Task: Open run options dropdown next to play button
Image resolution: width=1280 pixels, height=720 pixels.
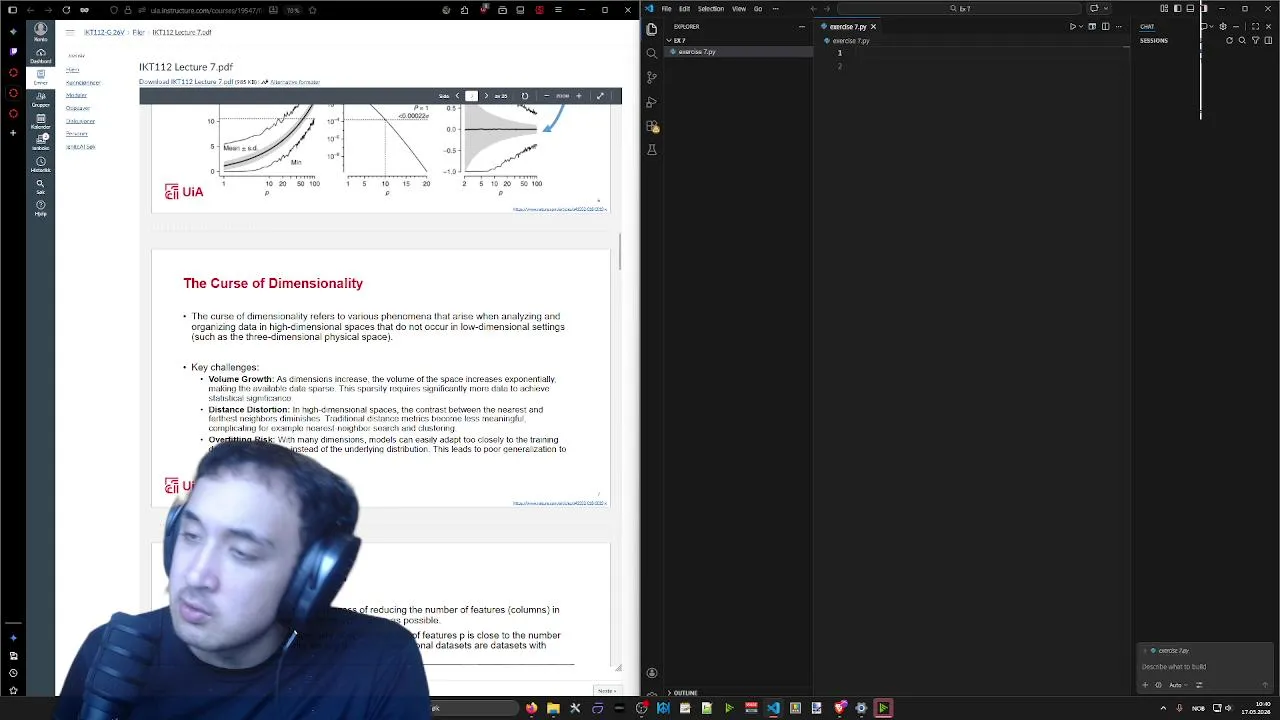Action: click(1081, 26)
